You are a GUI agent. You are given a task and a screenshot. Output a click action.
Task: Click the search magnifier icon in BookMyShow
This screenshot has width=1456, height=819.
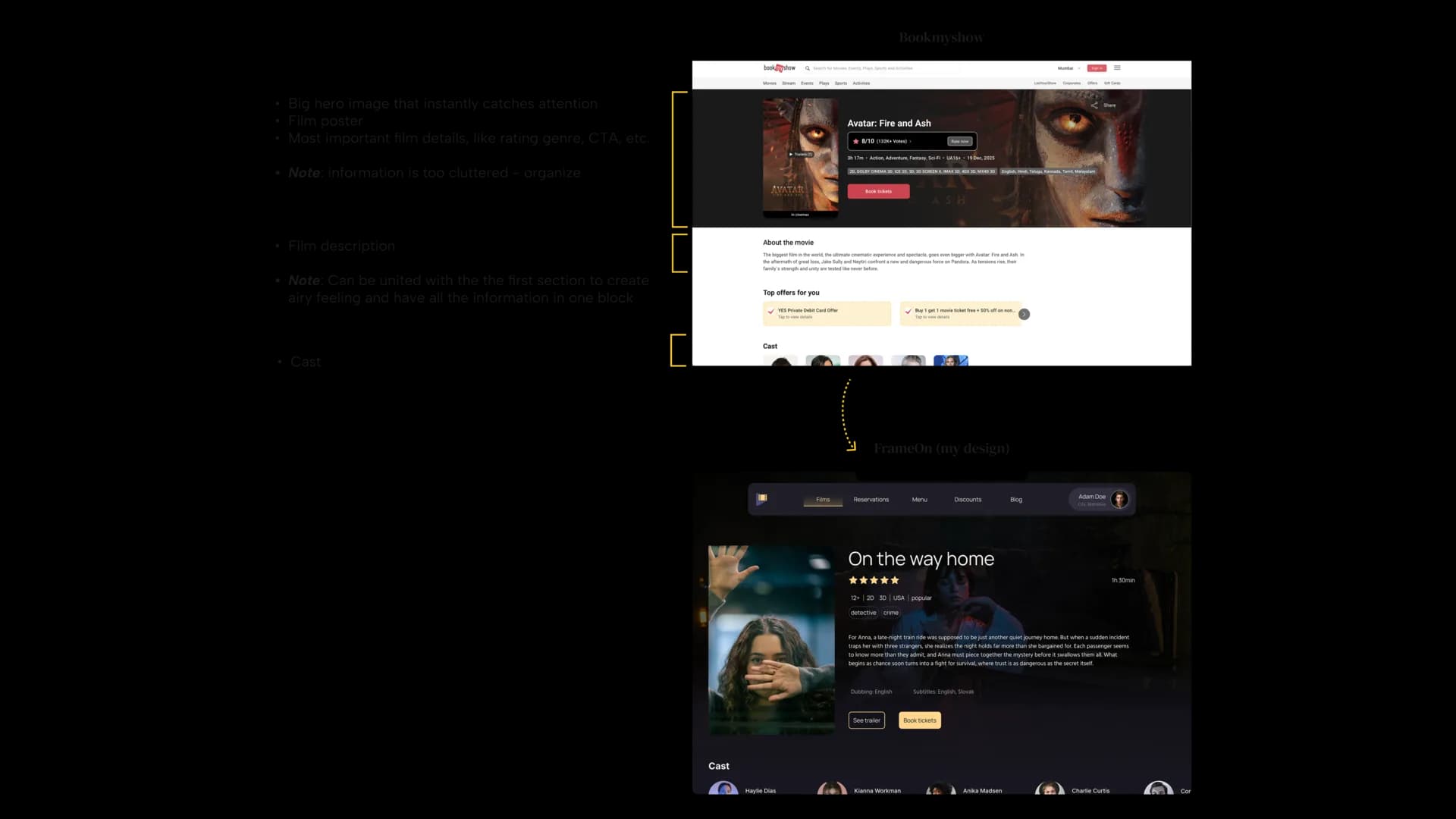807,68
